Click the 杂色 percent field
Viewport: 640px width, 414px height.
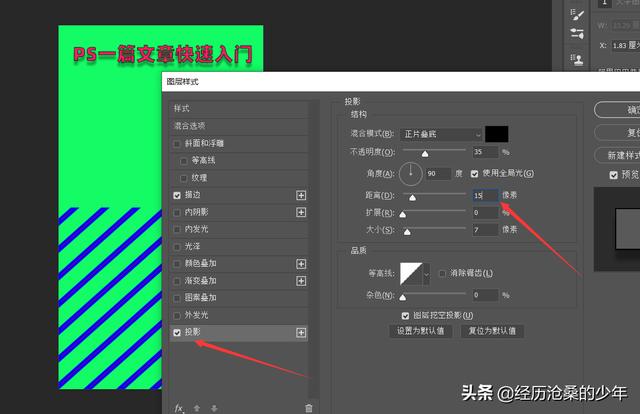coord(485,295)
